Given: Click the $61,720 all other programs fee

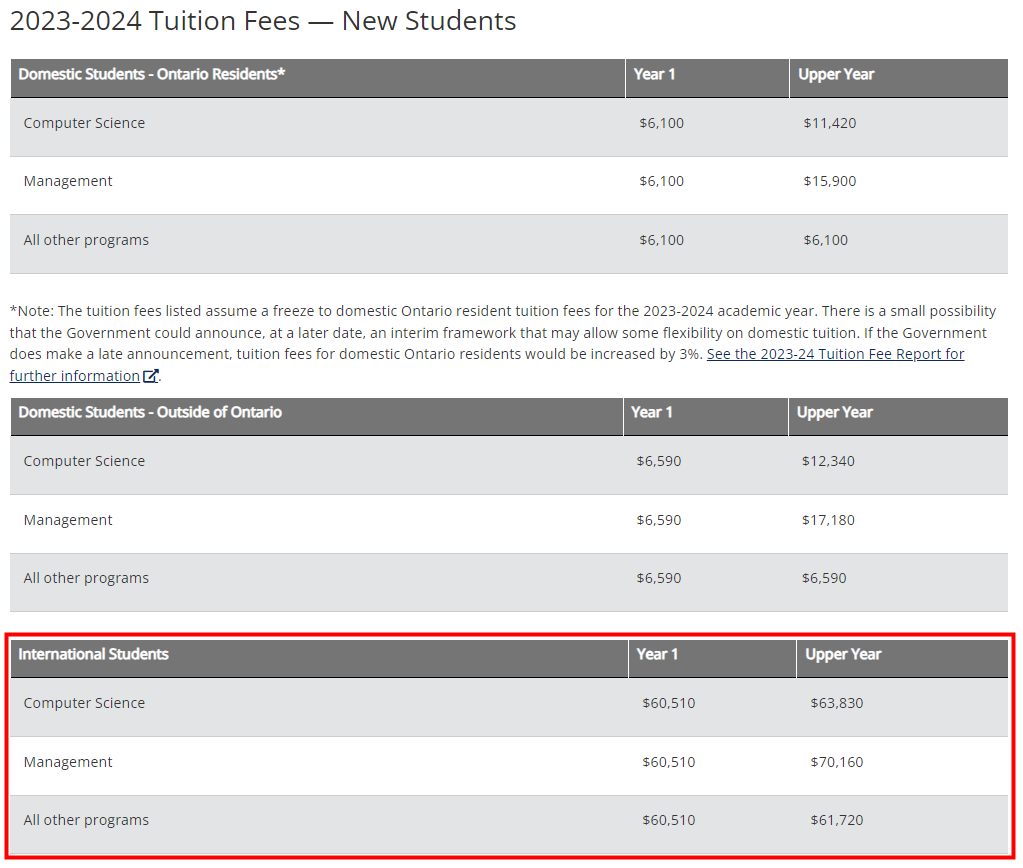Looking at the screenshot, I should point(836,820).
